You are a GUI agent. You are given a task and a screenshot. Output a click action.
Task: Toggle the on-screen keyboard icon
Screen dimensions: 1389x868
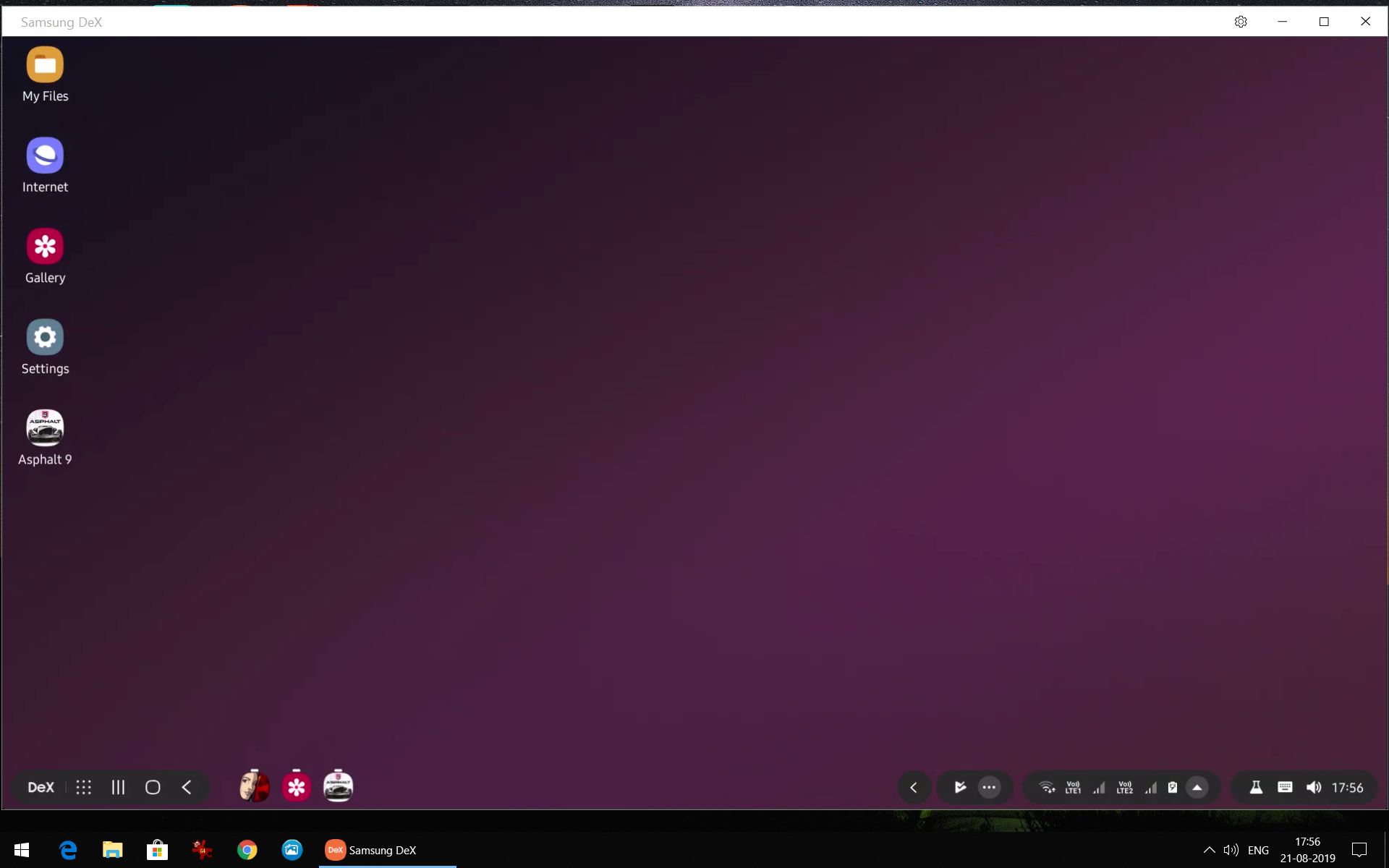(1285, 787)
